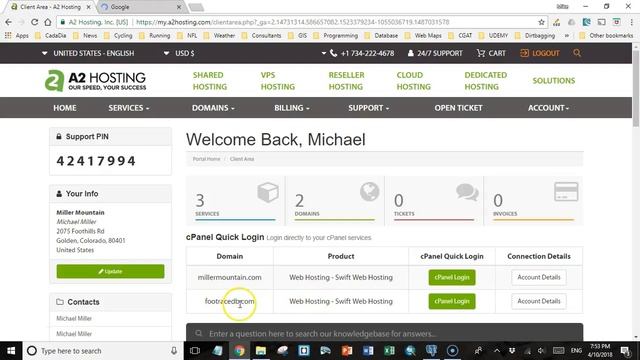The width and height of the screenshot is (640, 360).
Task: Click the LOGOUT link
Action: (x=540, y=53)
